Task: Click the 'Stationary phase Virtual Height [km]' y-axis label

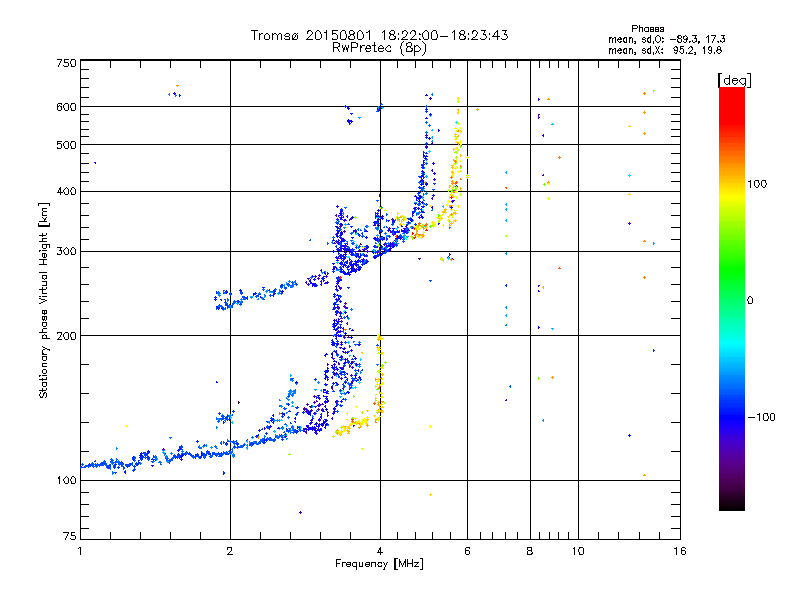Action: 44,300
